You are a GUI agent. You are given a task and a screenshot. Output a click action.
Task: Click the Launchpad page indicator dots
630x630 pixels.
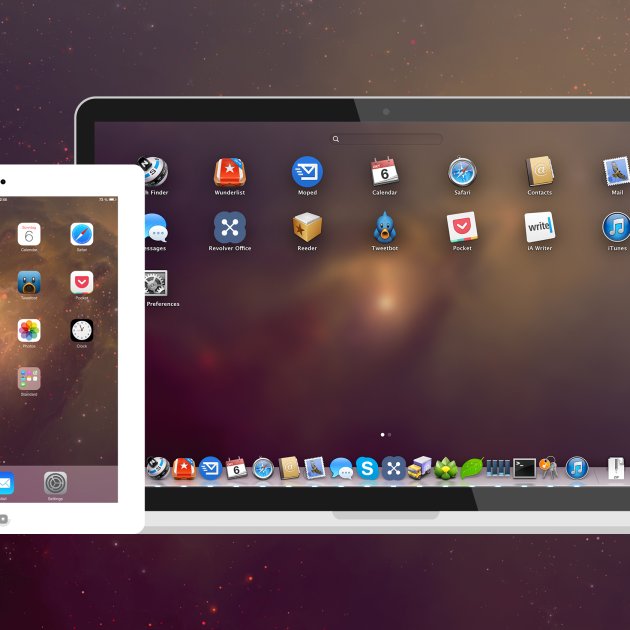click(385, 435)
